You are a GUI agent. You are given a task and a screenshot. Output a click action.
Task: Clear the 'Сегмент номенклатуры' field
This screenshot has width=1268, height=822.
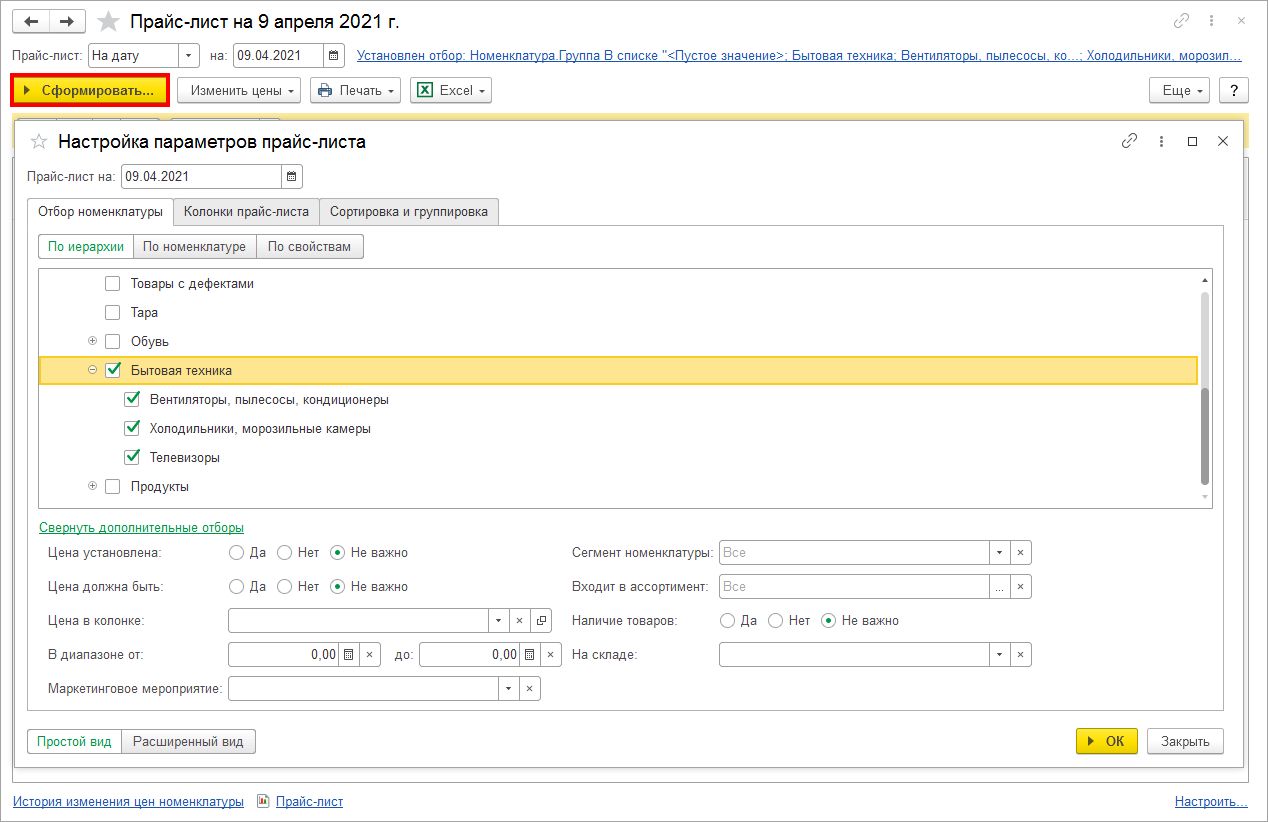click(1020, 553)
